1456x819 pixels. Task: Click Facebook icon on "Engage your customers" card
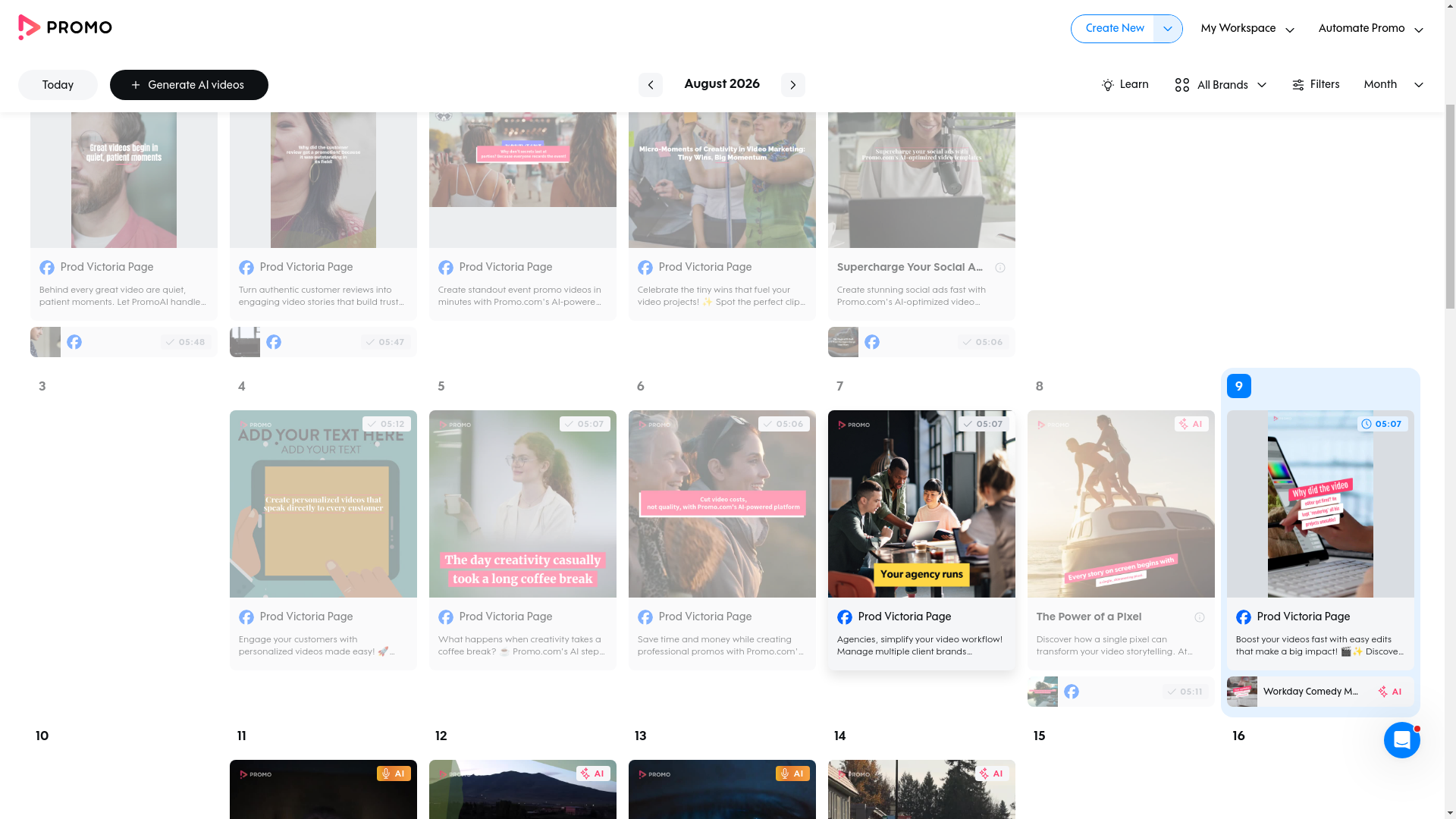(246, 617)
